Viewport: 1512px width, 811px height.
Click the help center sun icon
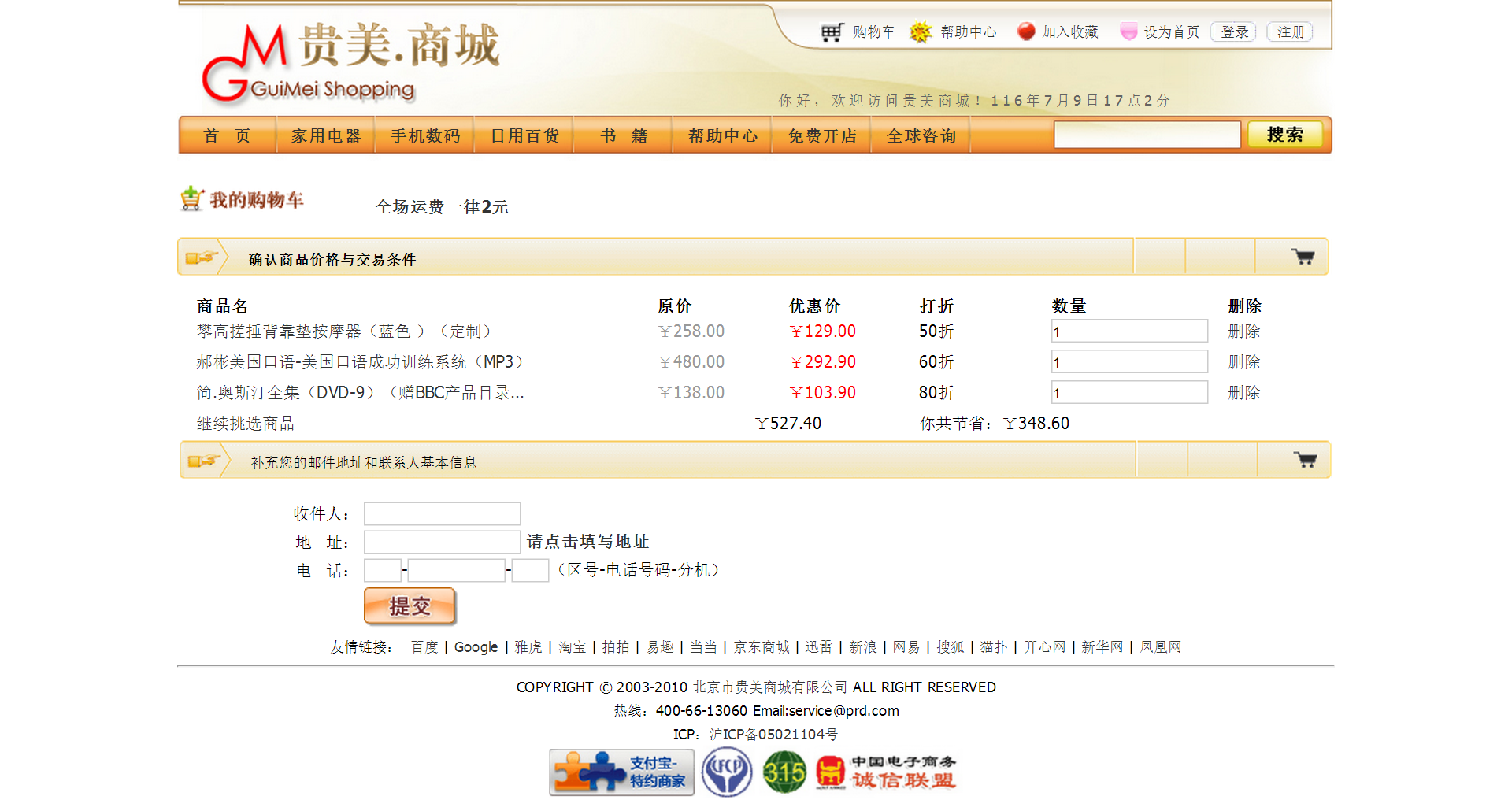(921, 32)
